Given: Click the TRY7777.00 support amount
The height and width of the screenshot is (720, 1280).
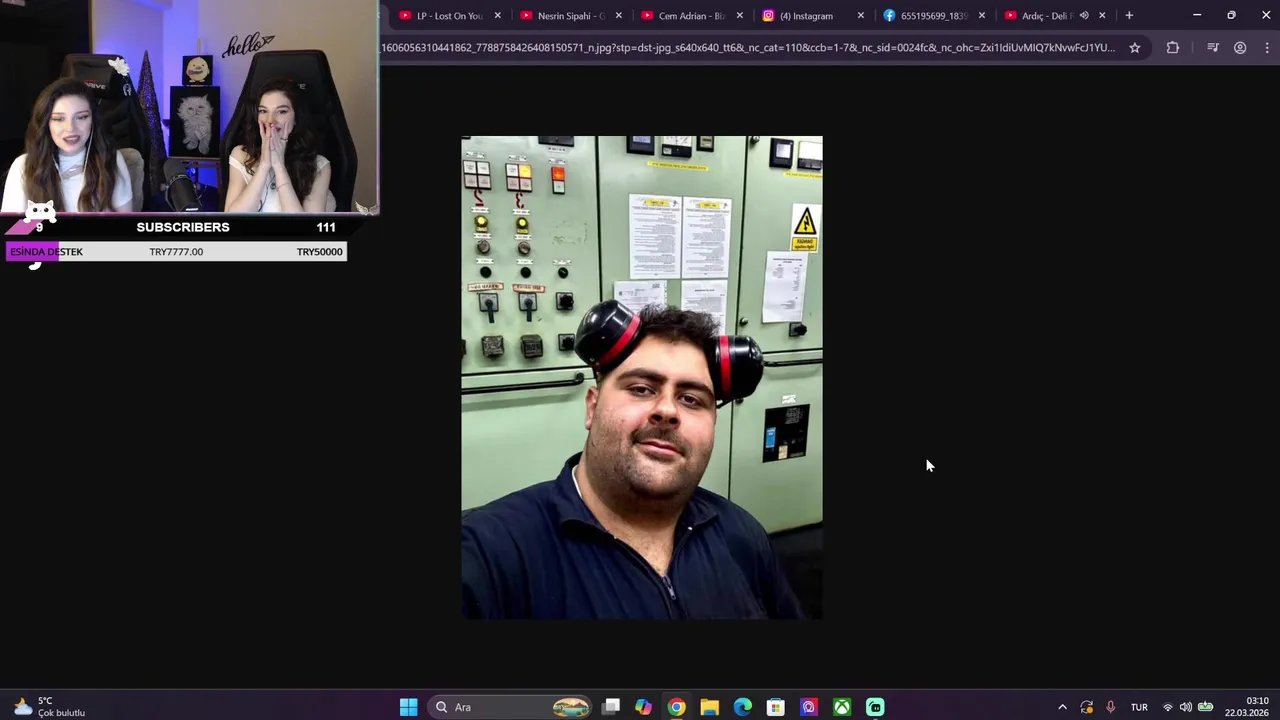Looking at the screenshot, I should (176, 252).
